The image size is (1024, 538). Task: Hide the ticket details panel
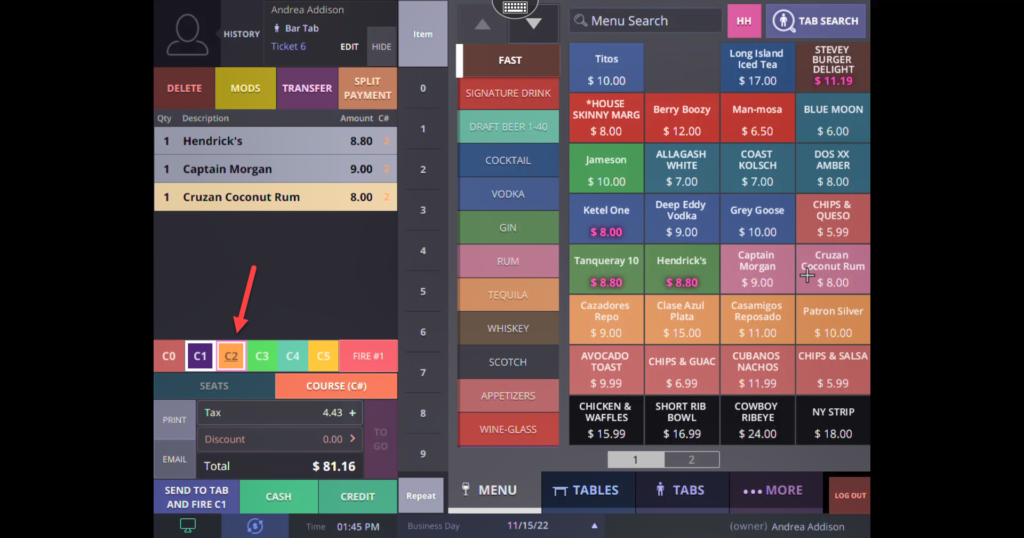(x=381, y=47)
